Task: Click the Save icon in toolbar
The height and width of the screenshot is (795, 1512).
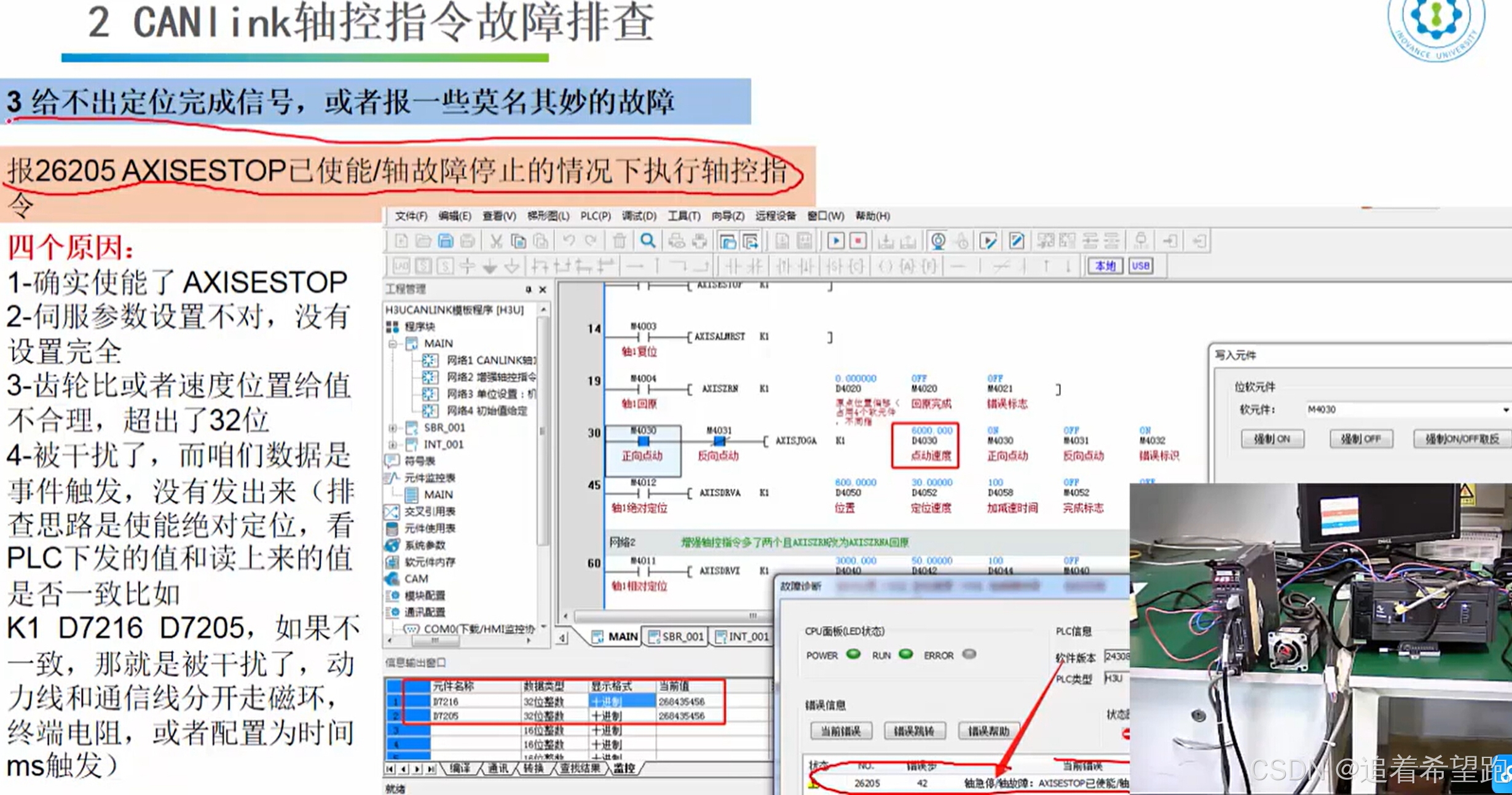Action: tap(446, 241)
